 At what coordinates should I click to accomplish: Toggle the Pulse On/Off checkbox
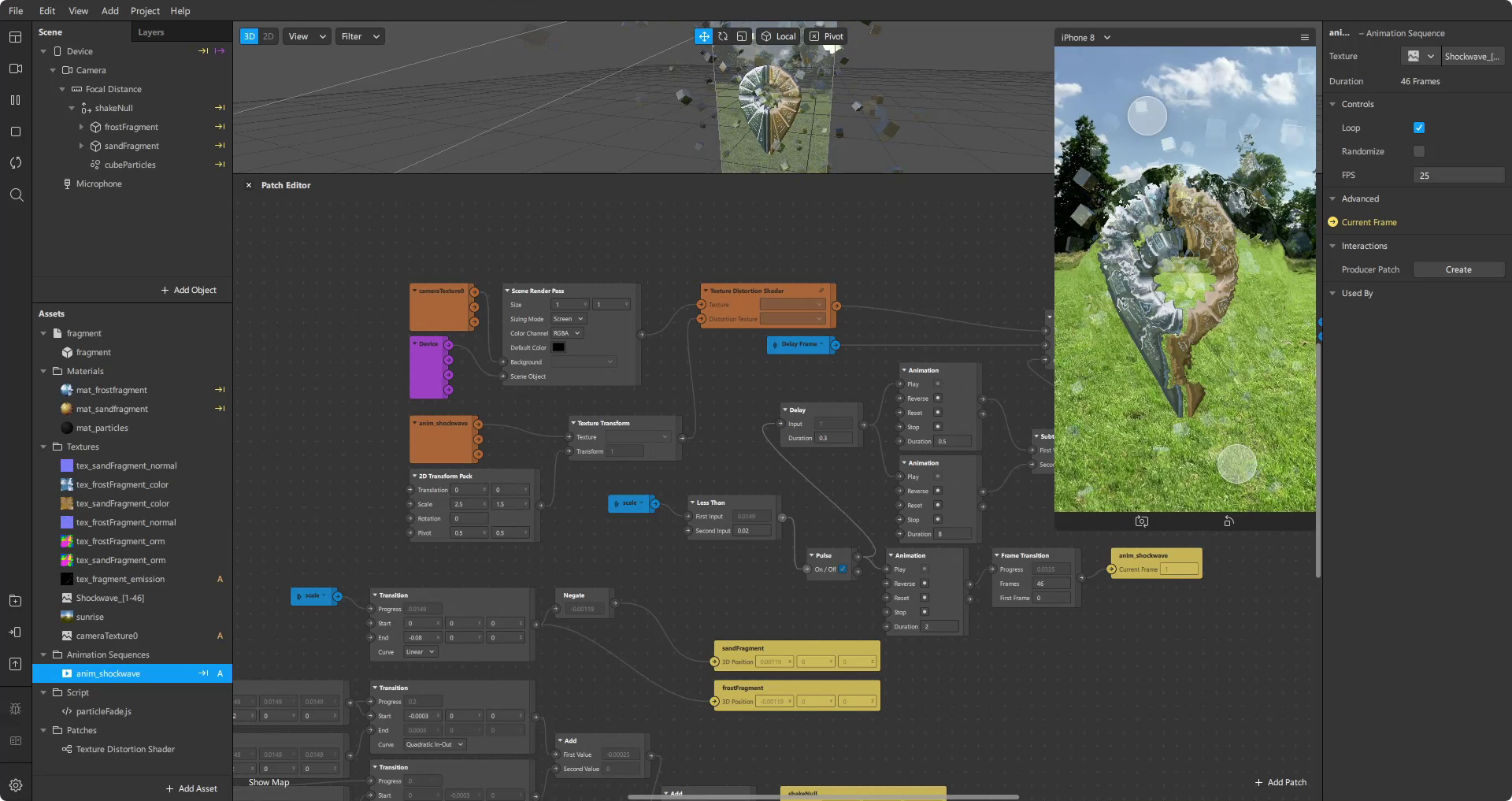(x=843, y=569)
